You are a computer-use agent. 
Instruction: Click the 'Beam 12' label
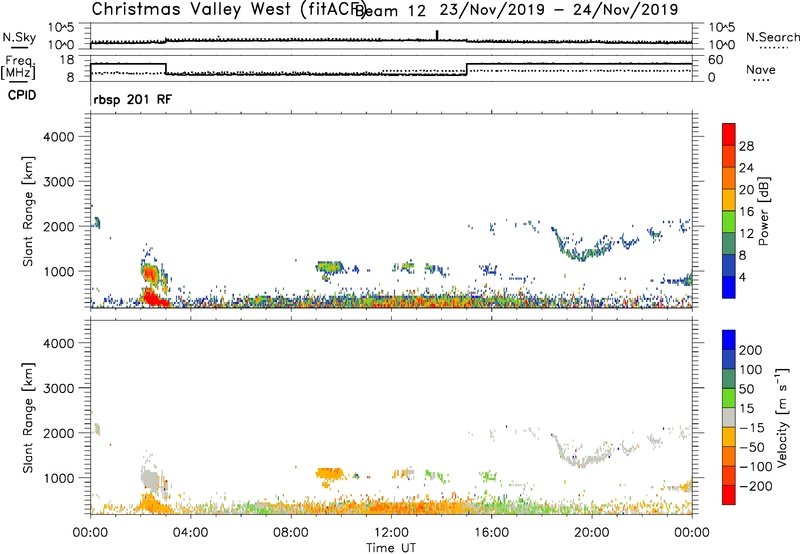(x=391, y=11)
